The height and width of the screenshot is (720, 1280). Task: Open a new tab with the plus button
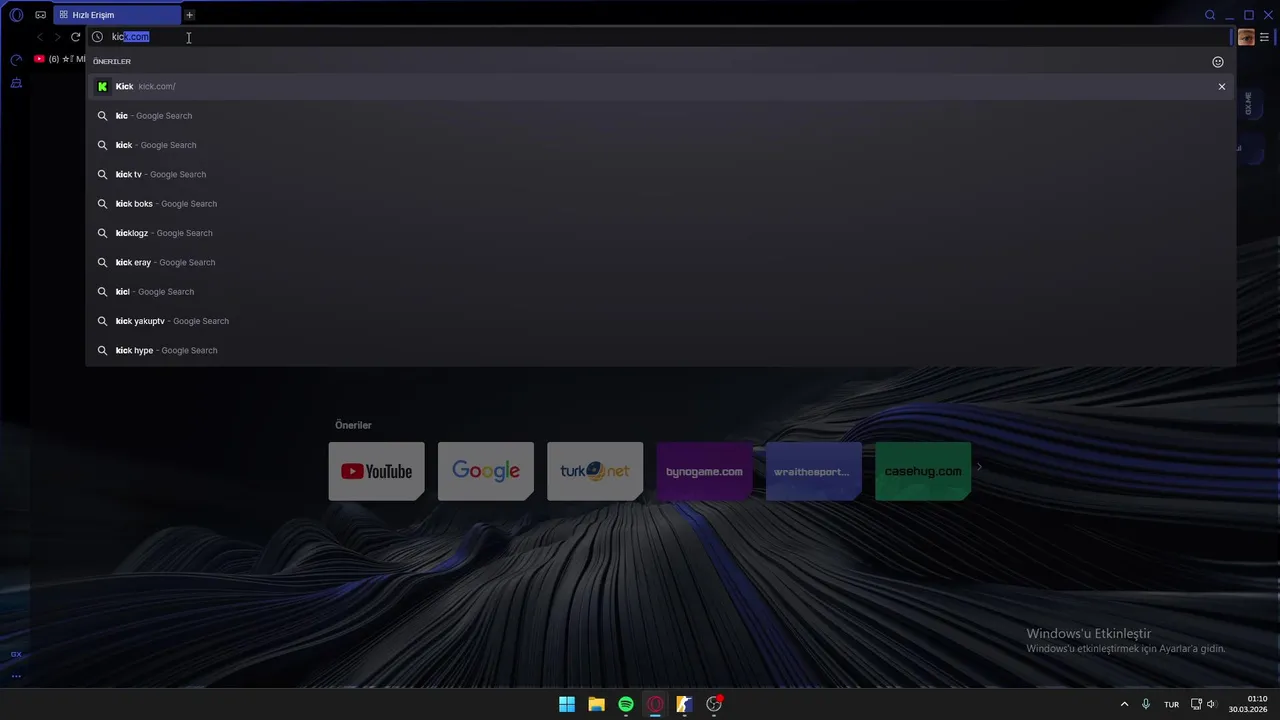coord(189,15)
